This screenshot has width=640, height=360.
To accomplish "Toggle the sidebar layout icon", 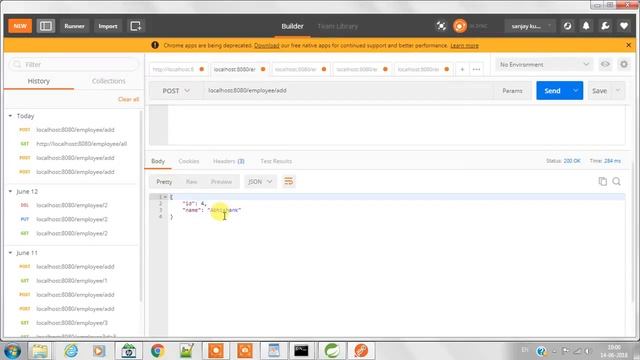I will 46,26.
